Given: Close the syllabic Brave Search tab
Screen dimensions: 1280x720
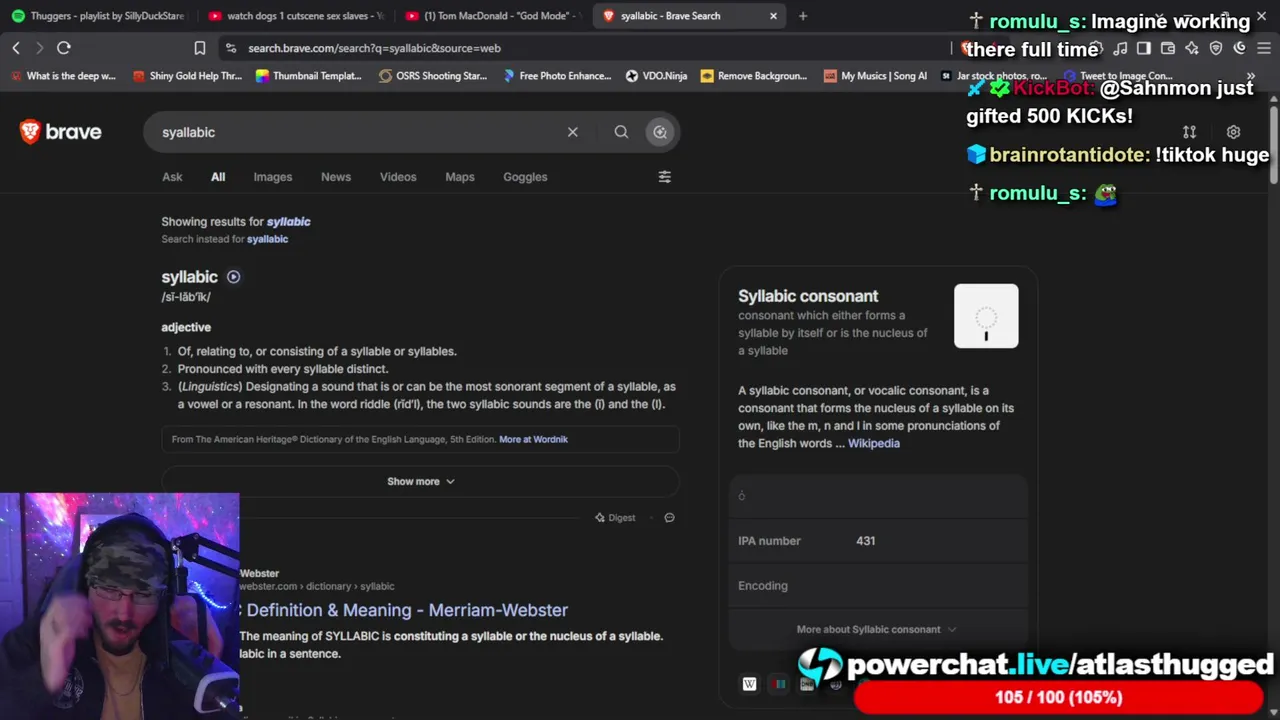Looking at the screenshot, I should (x=773, y=16).
